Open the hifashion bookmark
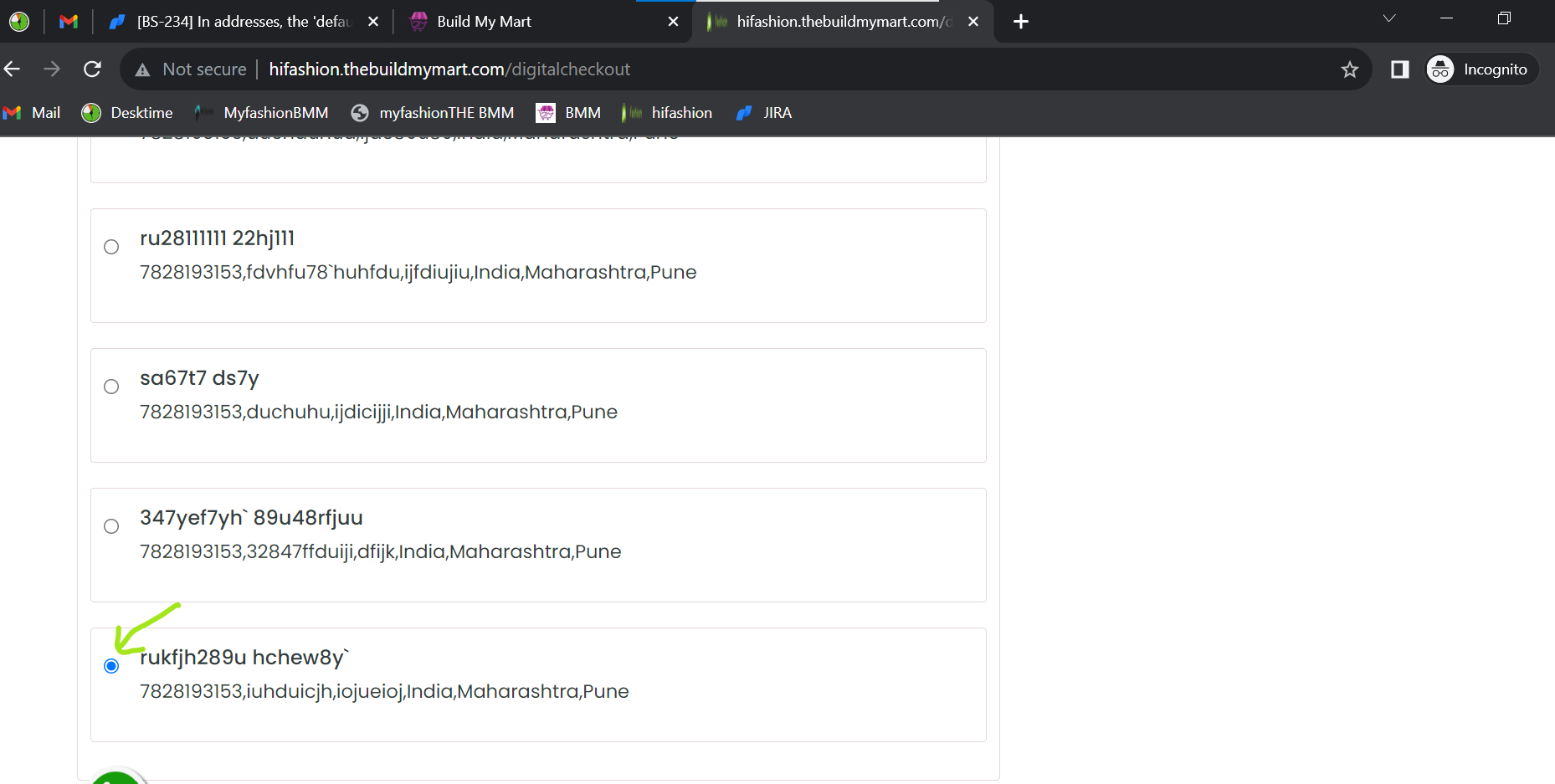The height and width of the screenshot is (784, 1555). coord(667,113)
